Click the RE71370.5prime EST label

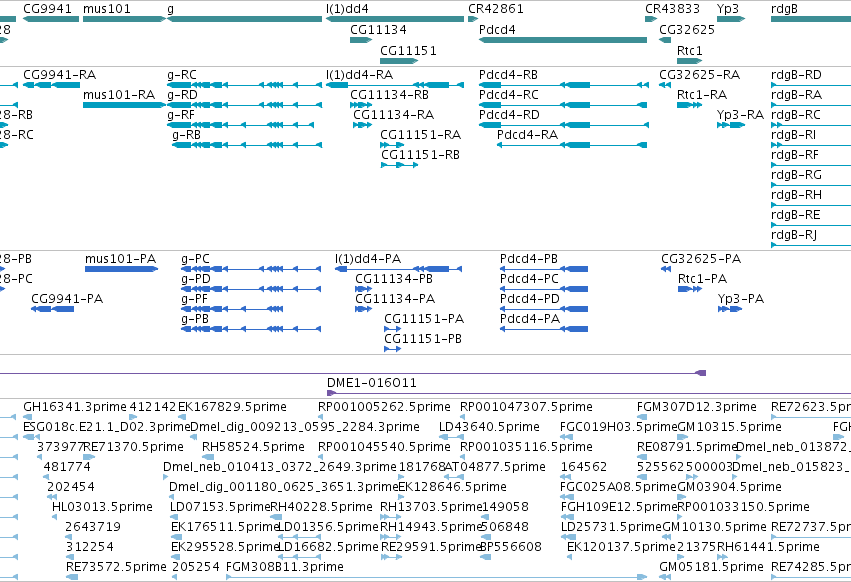(133, 447)
